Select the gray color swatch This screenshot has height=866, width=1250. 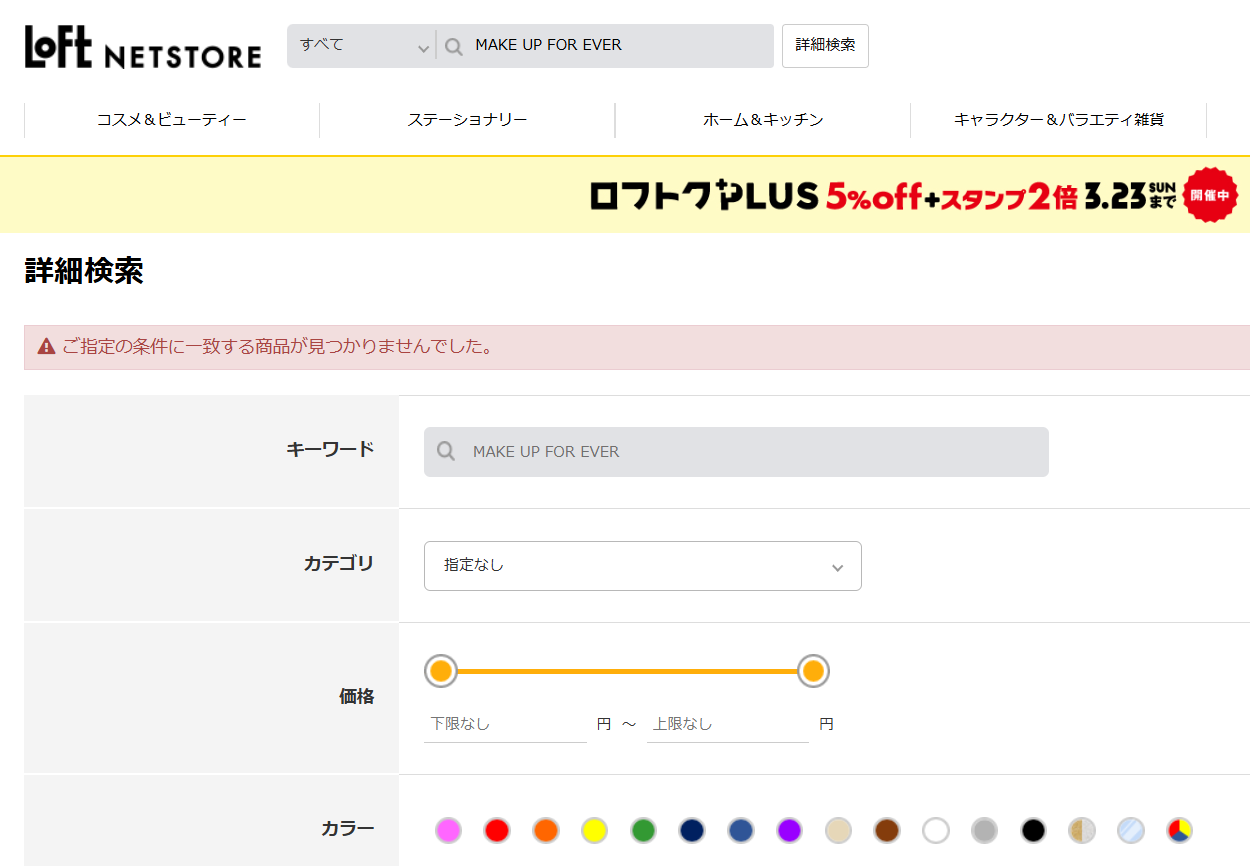click(985, 830)
